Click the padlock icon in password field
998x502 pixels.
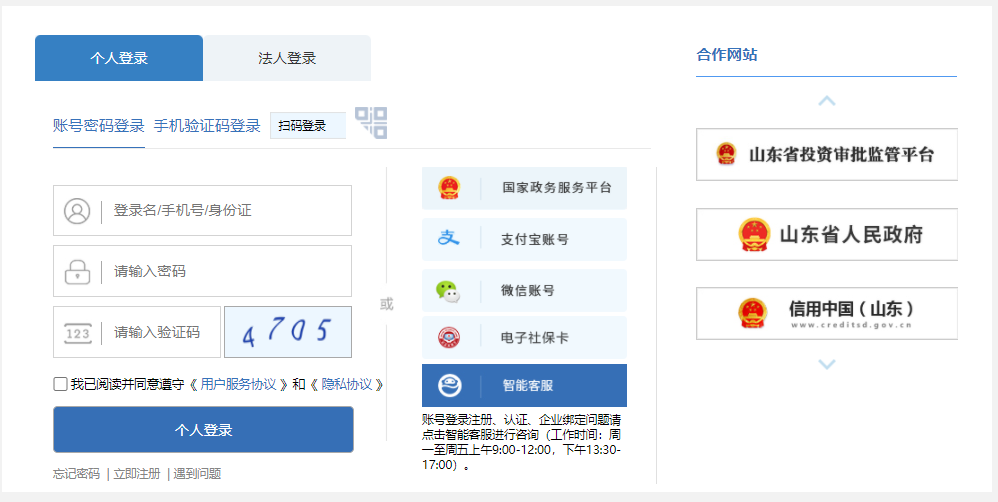[77, 271]
